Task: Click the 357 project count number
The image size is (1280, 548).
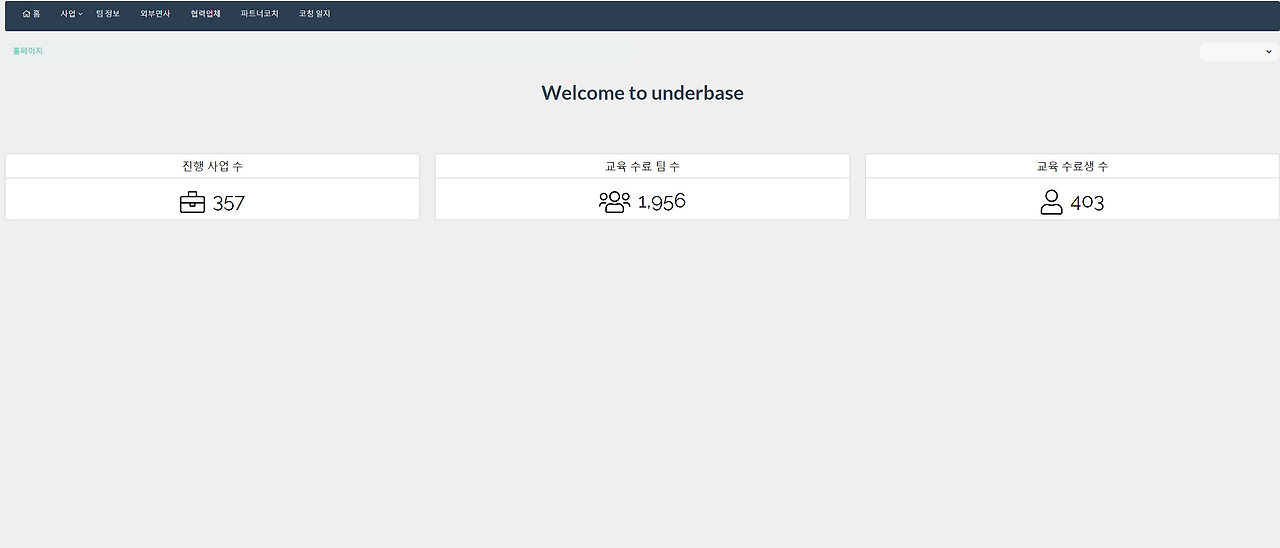Action: pyautogui.click(x=229, y=203)
